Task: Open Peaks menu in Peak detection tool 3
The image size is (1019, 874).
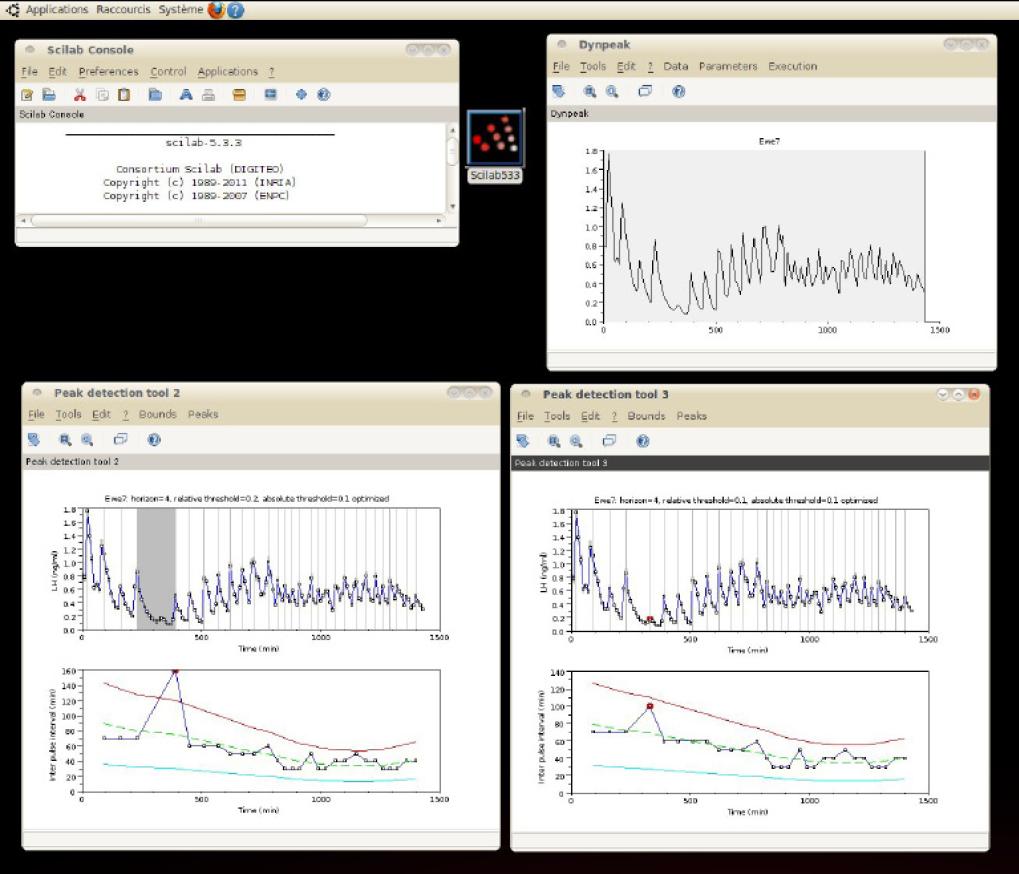Action: point(691,416)
